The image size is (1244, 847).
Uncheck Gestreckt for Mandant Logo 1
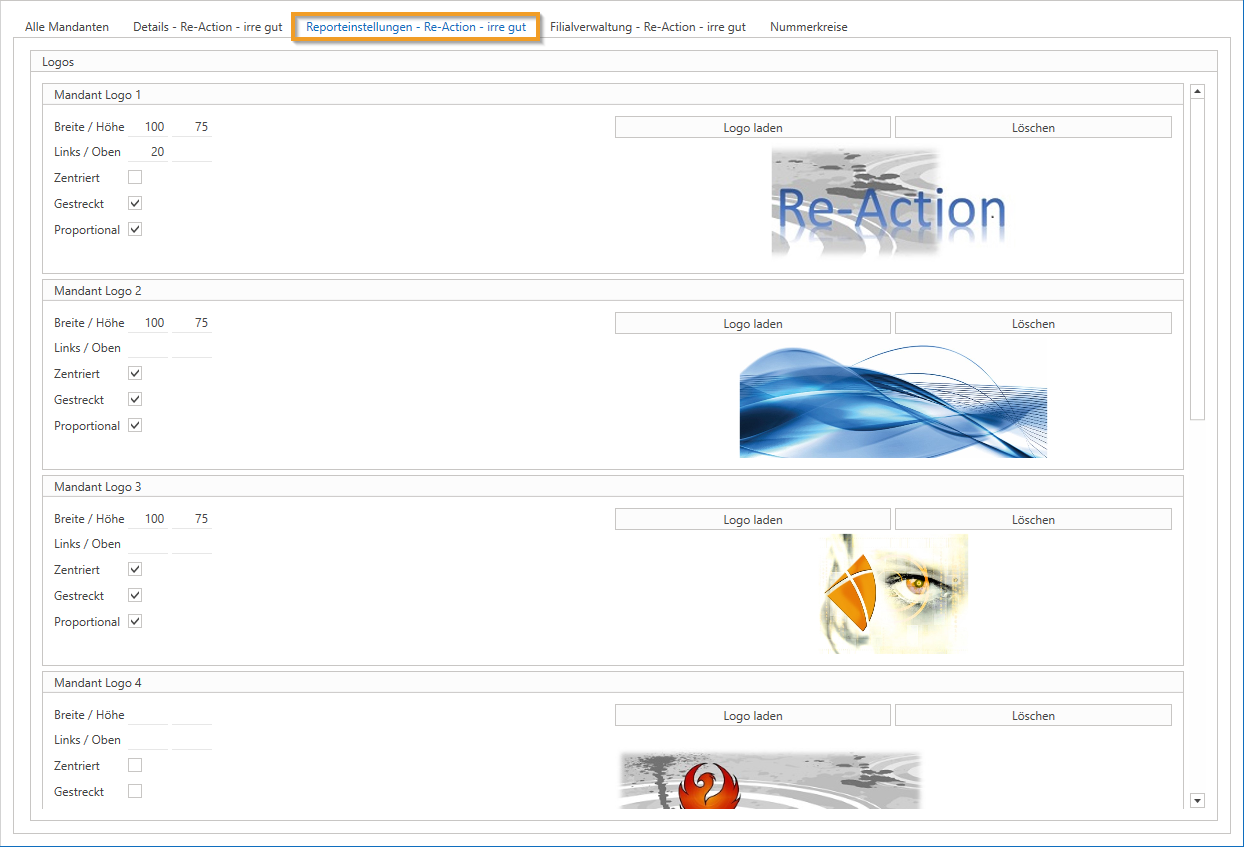135,203
